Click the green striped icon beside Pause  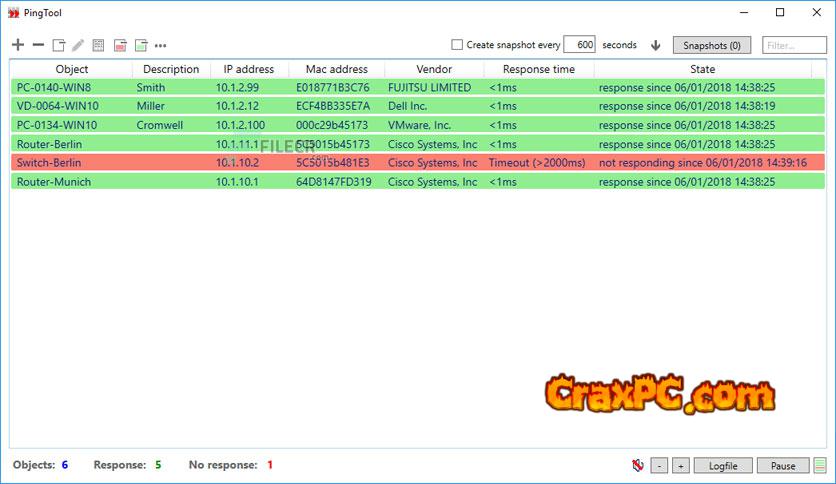(x=820, y=465)
